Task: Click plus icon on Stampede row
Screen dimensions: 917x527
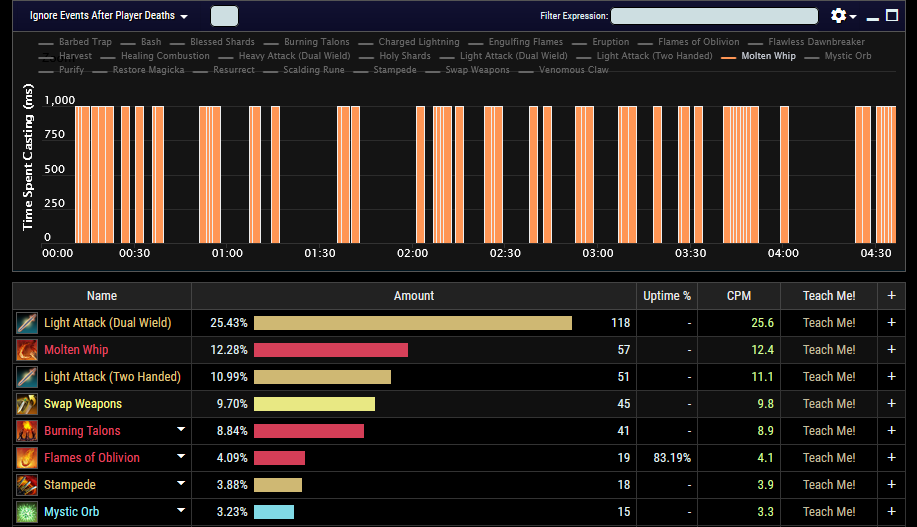Action: [x=891, y=484]
